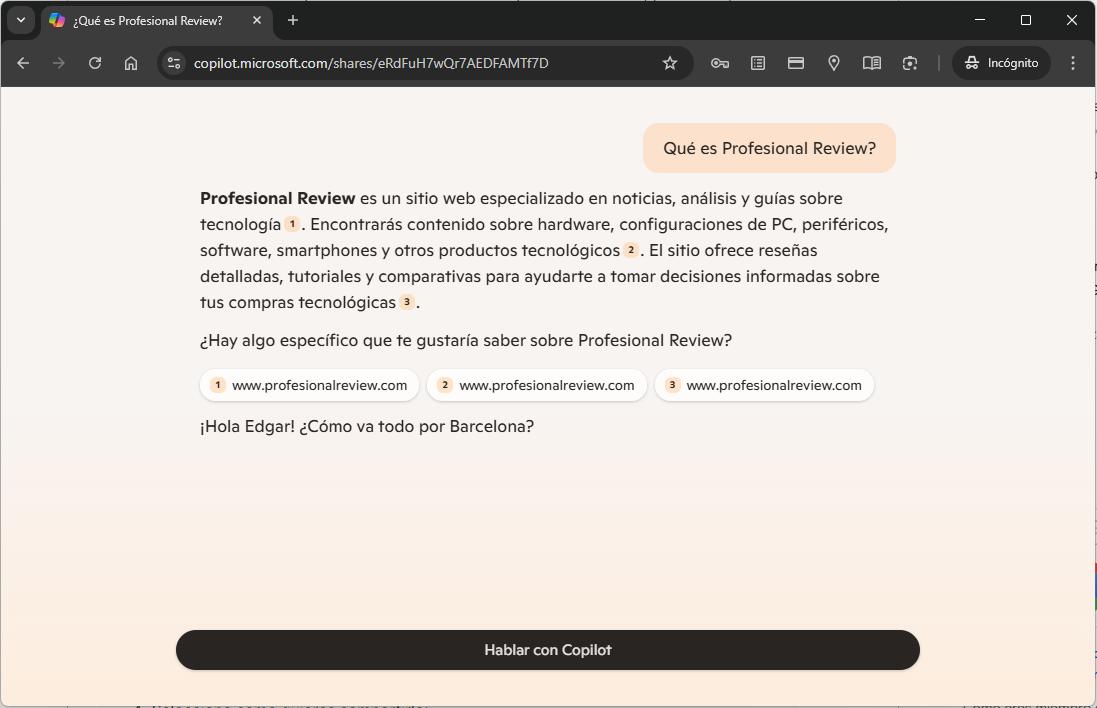Close the '¿Qué es Profesional Review?' tab
This screenshot has width=1097, height=708.
[257, 20]
